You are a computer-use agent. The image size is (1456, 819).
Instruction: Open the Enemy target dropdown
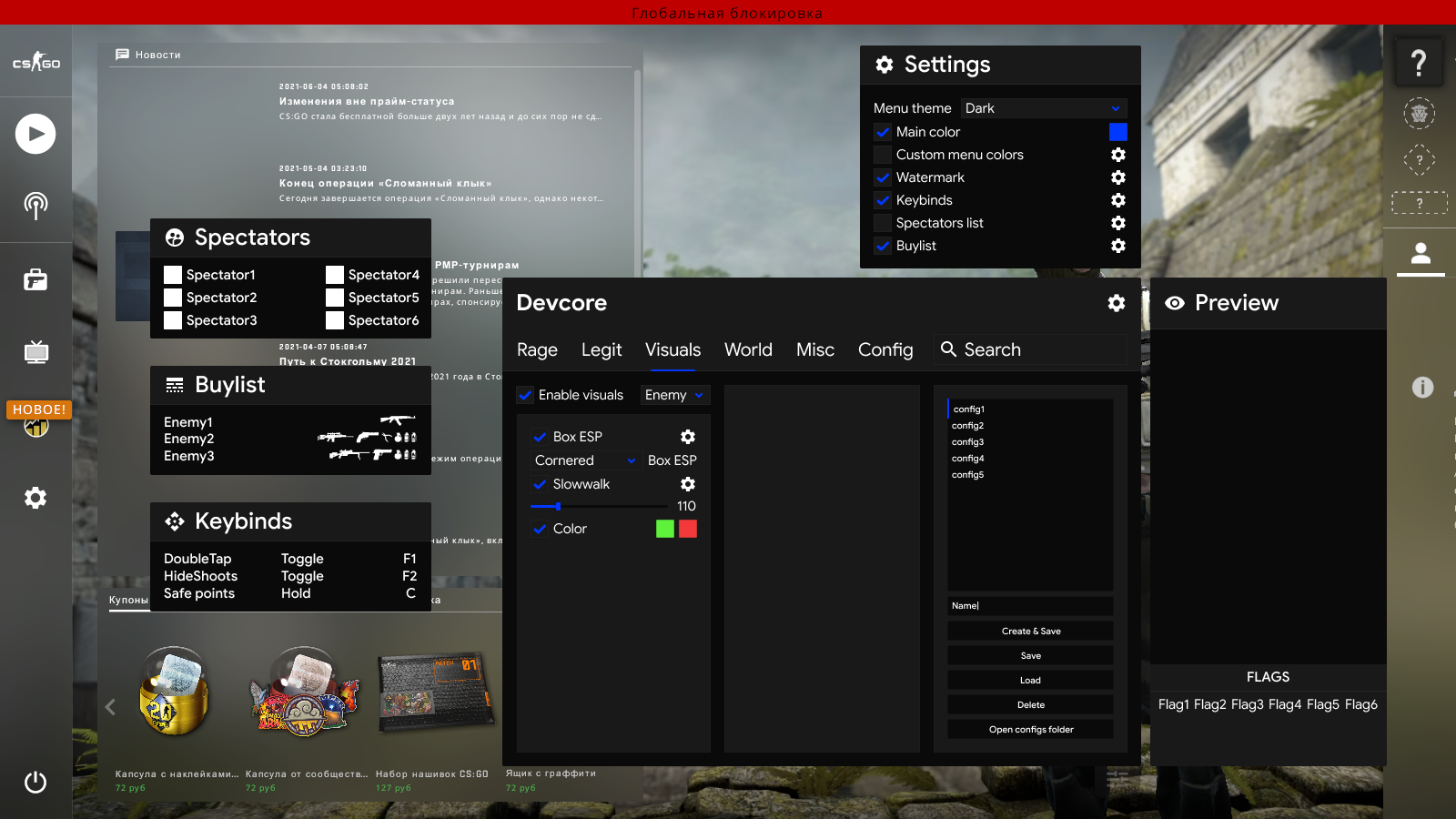click(x=675, y=395)
